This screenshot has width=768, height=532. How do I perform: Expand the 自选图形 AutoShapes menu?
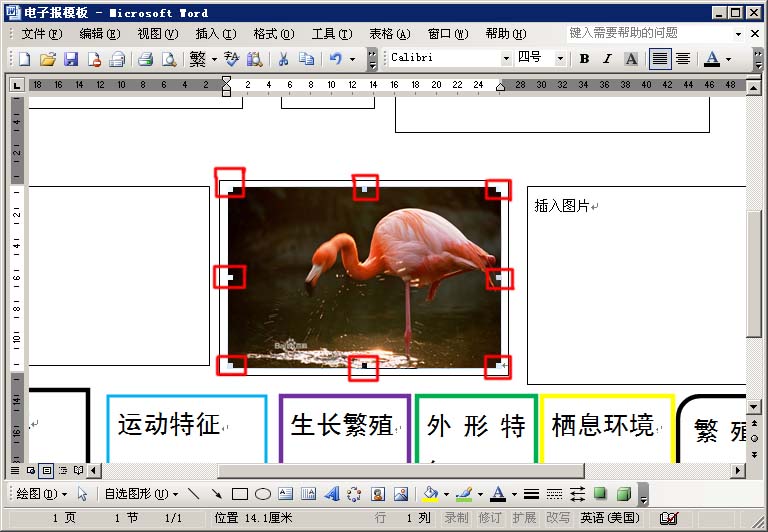141,494
